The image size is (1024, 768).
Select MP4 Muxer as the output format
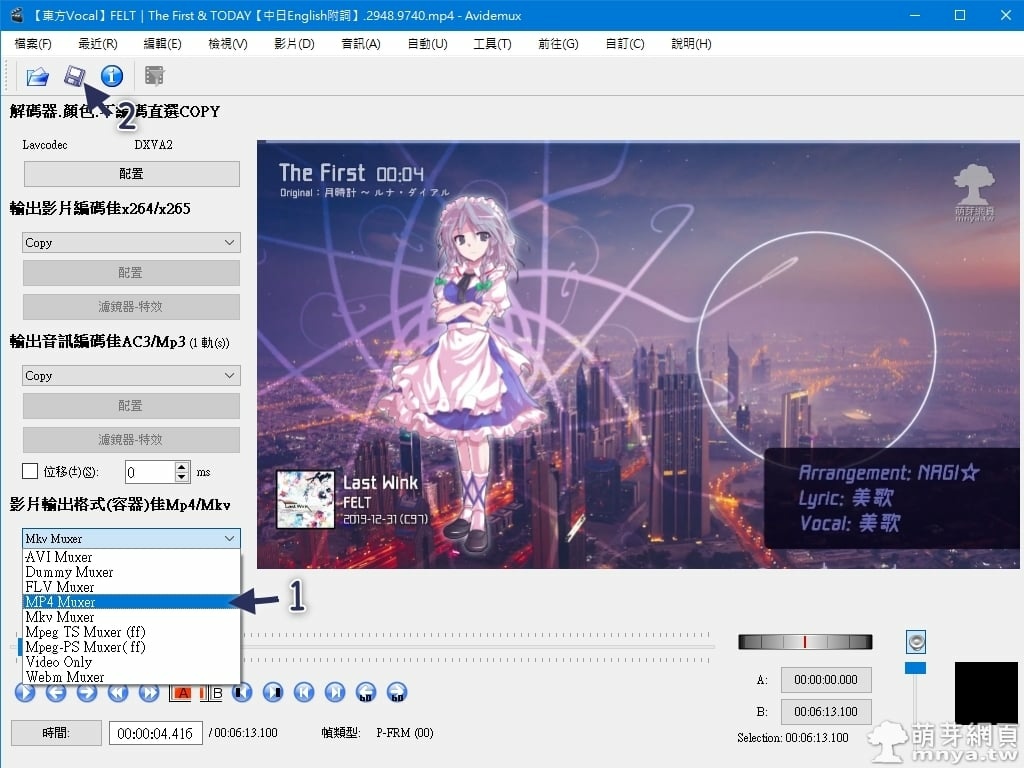[131, 602]
